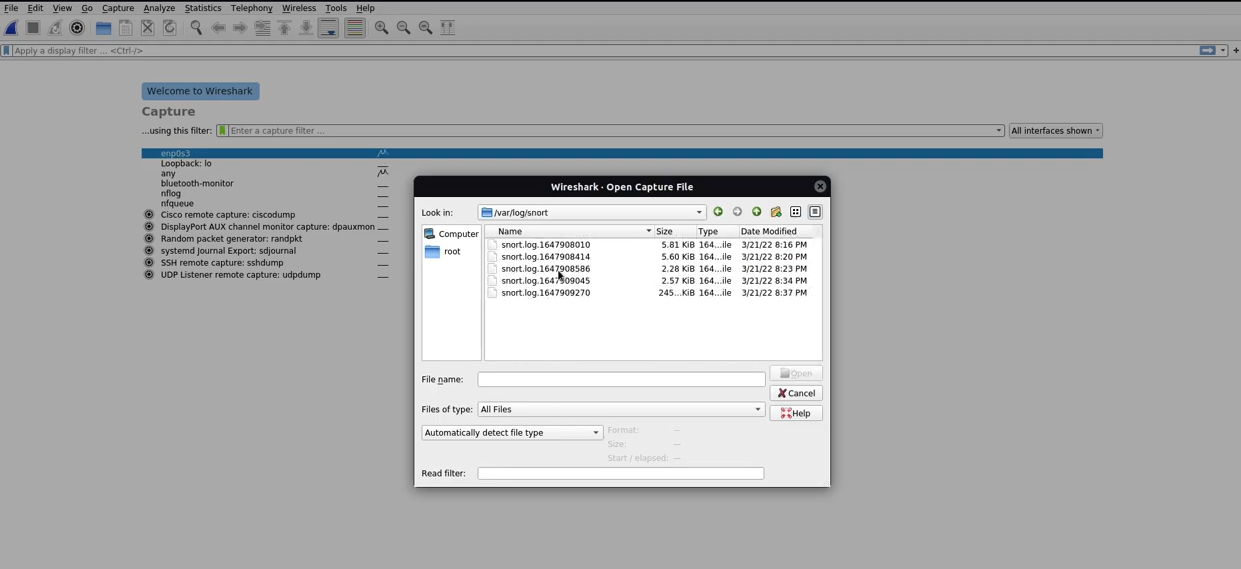This screenshot has height=569, width=1241.
Task: Click the go to first packet icon
Action: click(x=284, y=28)
